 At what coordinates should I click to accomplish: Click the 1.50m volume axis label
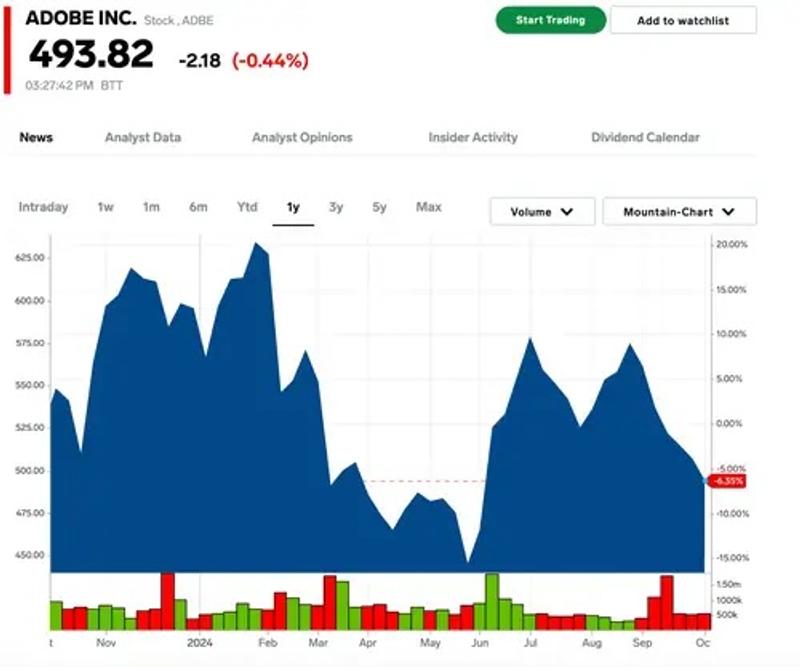pyautogui.click(x=728, y=584)
